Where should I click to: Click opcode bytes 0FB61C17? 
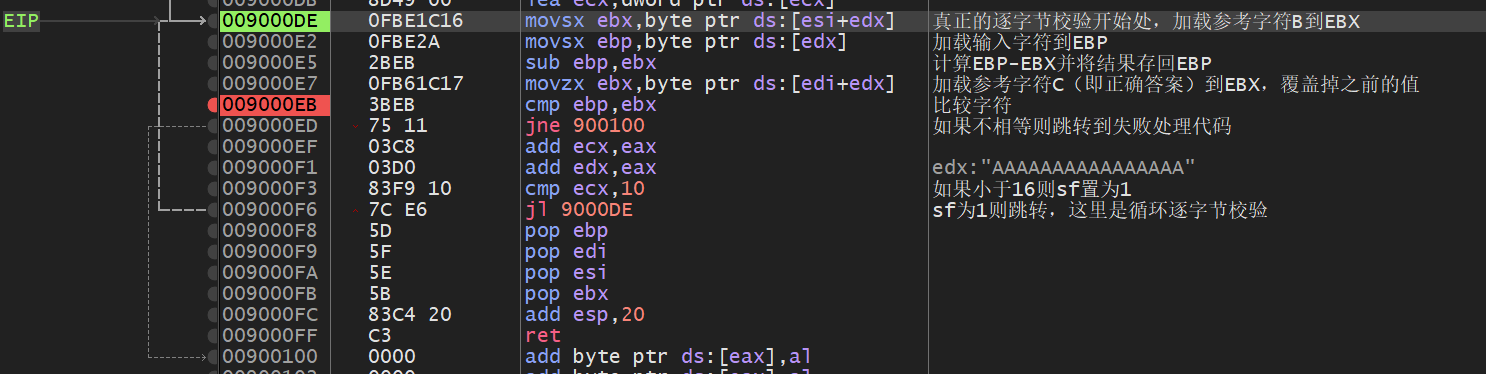click(x=416, y=84)
